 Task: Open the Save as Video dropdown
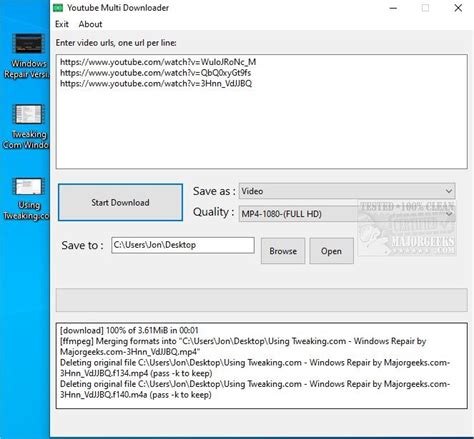click(347, 191)
